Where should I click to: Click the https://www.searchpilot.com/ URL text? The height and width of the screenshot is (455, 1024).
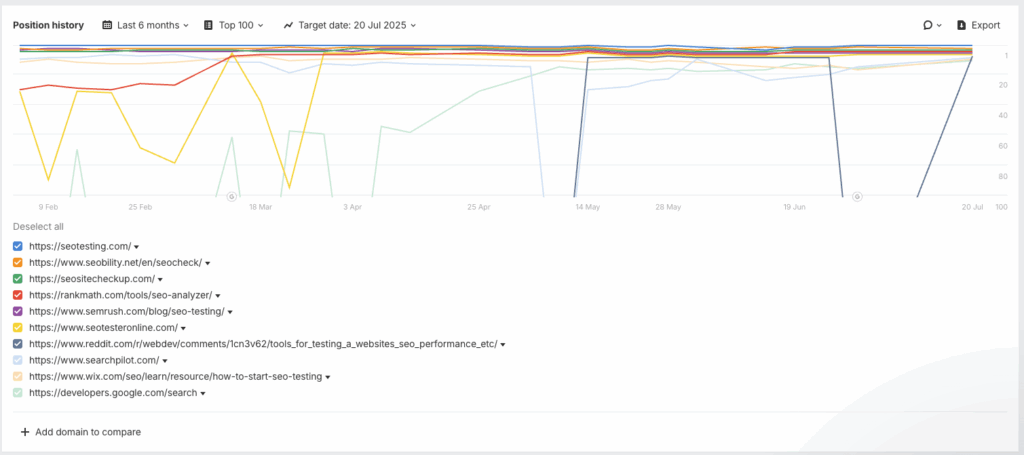pyautogui.click(x=95, y=360)
